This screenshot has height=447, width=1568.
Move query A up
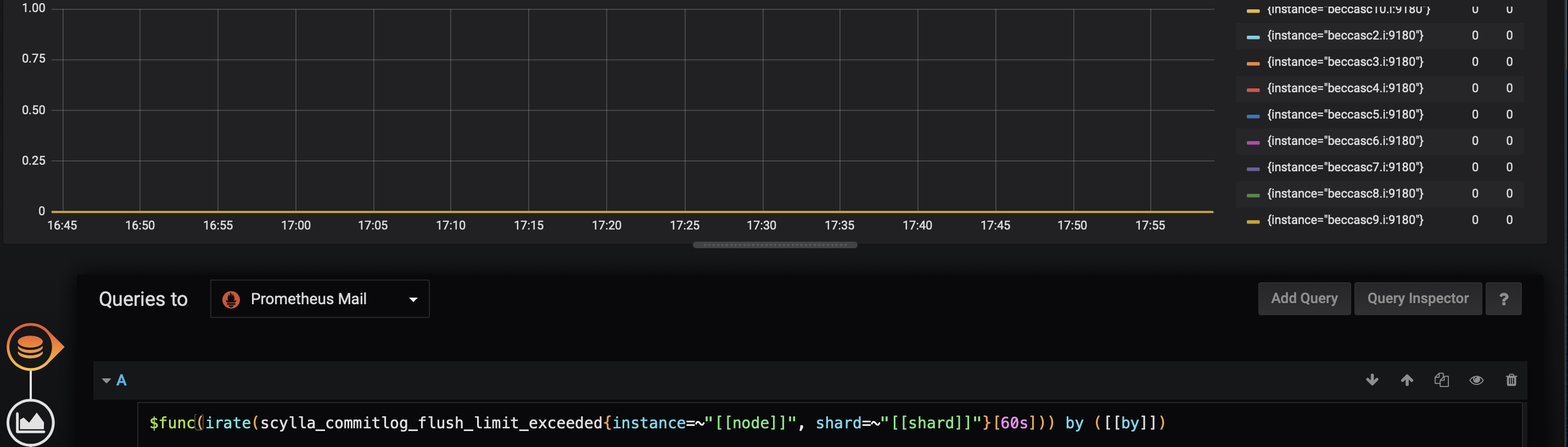1407,380
